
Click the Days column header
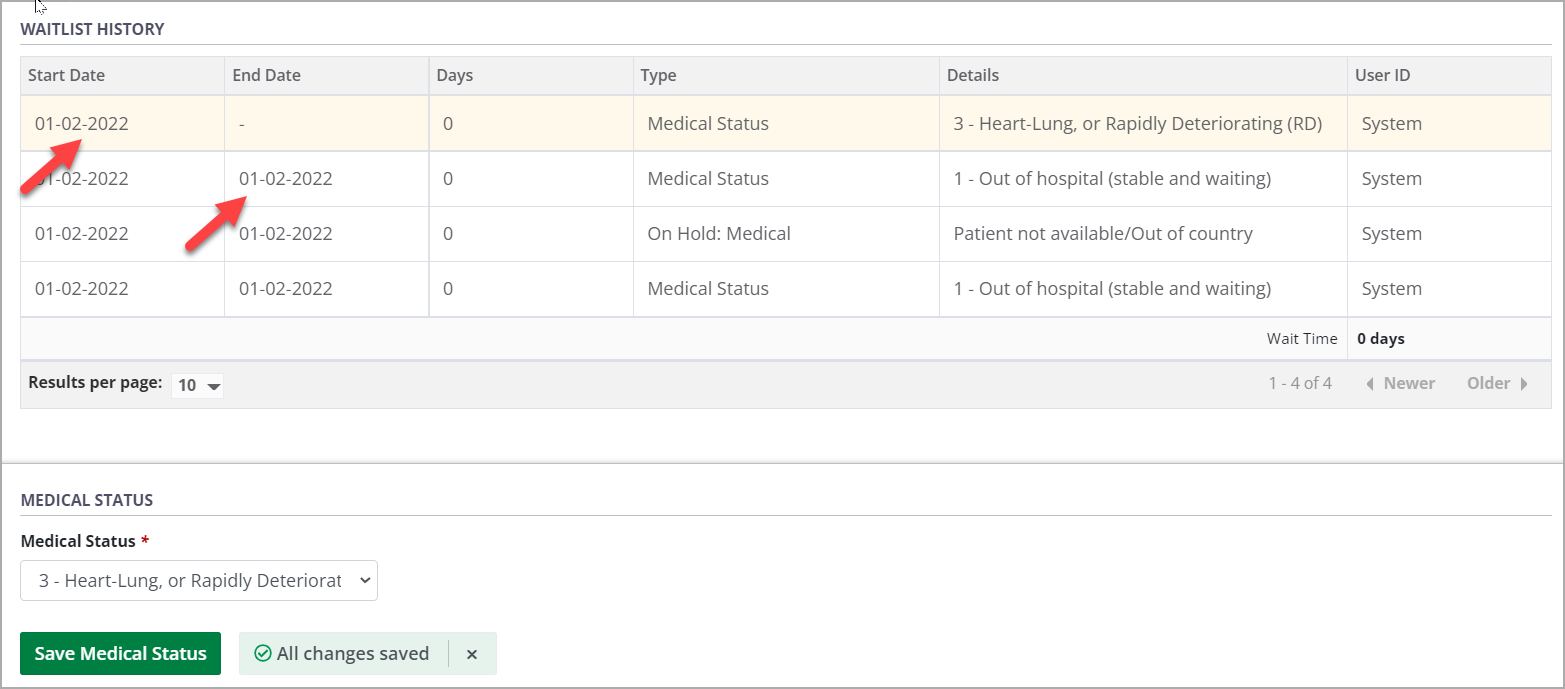pos(455,75)
